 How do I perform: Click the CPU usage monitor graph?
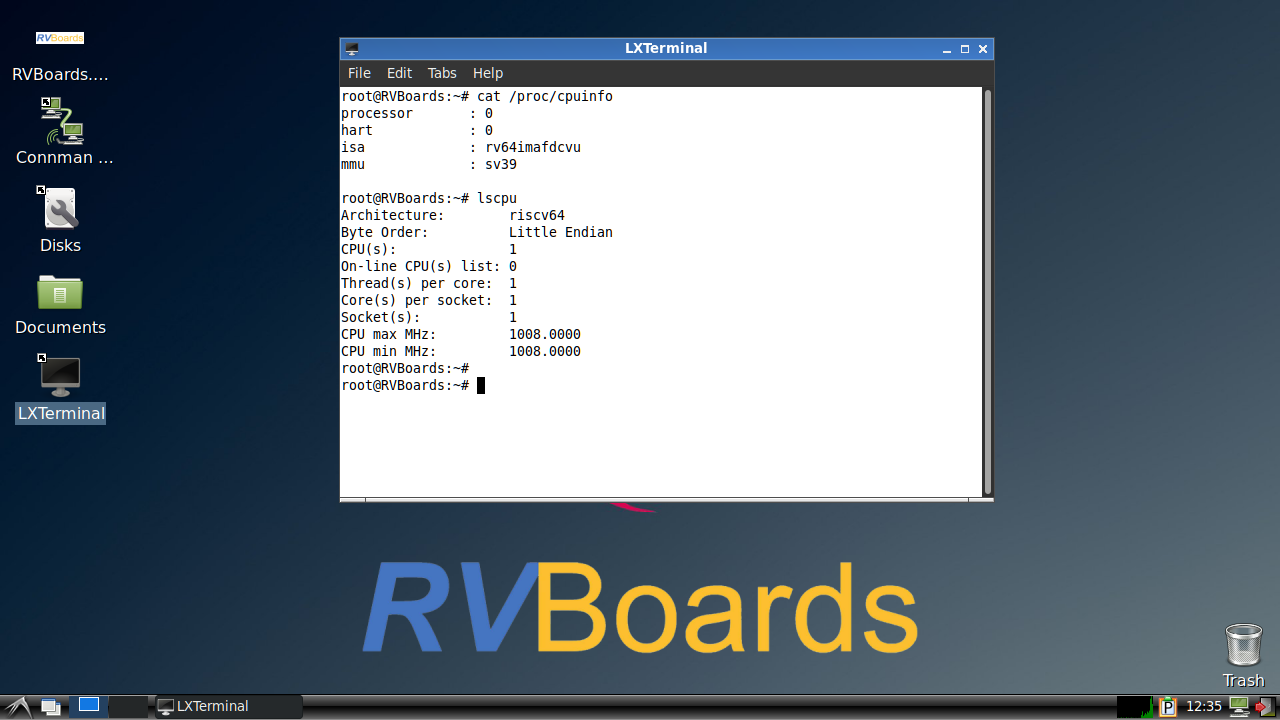tap(1135, 707)
